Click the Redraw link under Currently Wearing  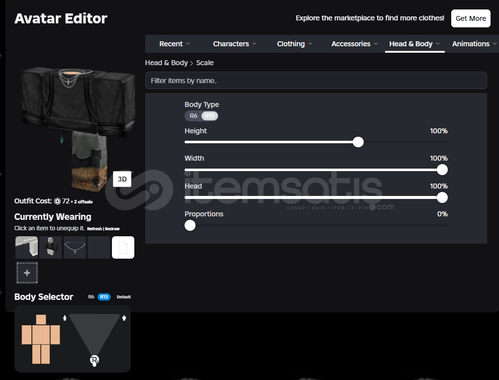click(x=112, y=229)
